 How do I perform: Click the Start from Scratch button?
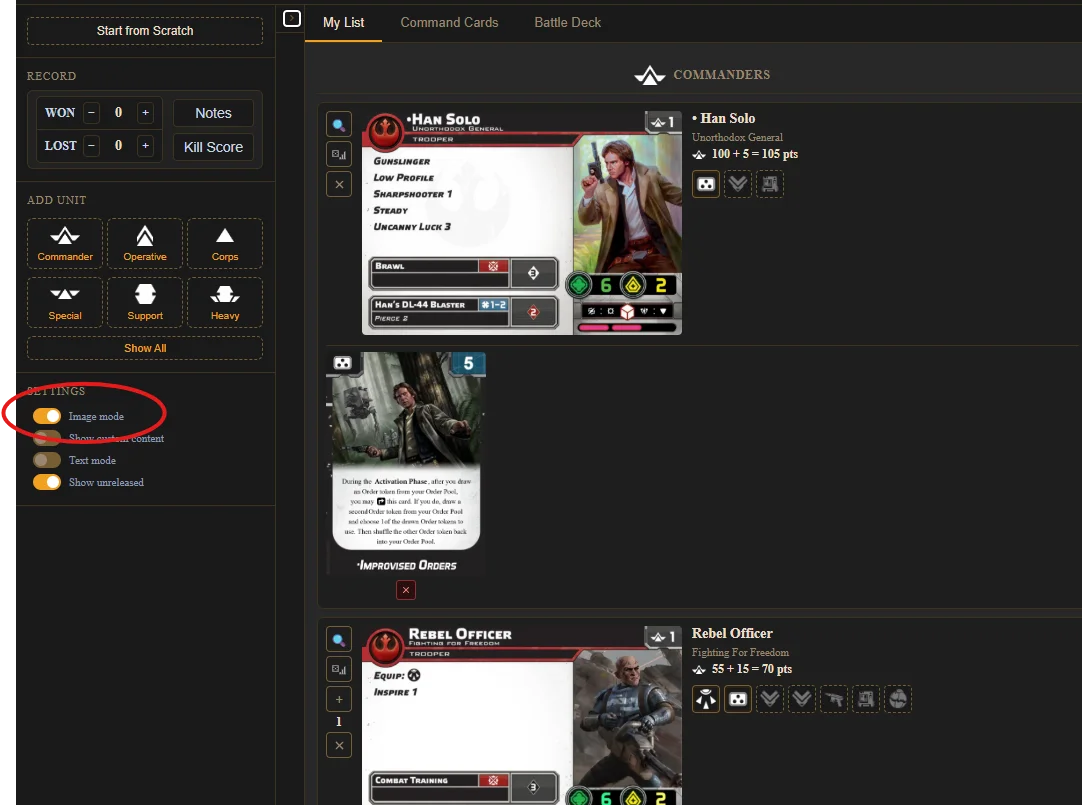145,30
